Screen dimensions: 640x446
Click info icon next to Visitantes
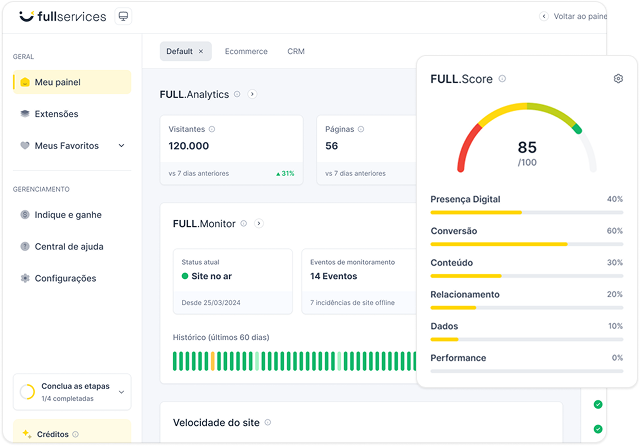(x=212, y=129)
